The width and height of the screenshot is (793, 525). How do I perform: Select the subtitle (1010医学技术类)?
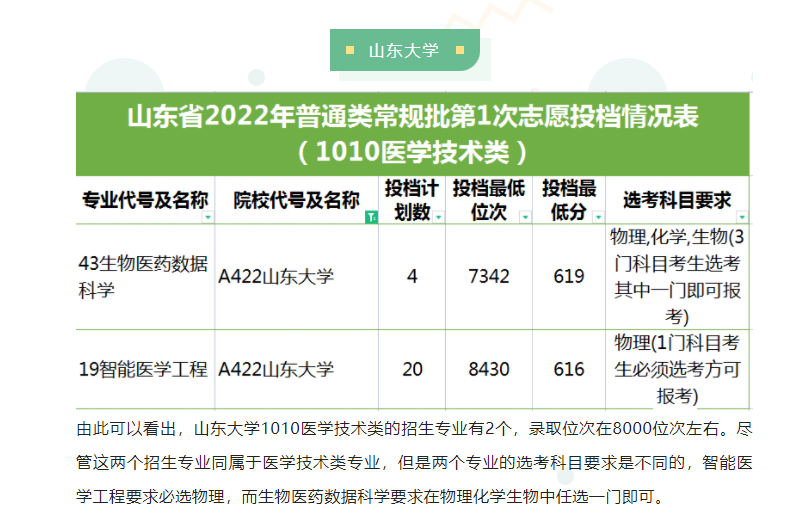413,152
